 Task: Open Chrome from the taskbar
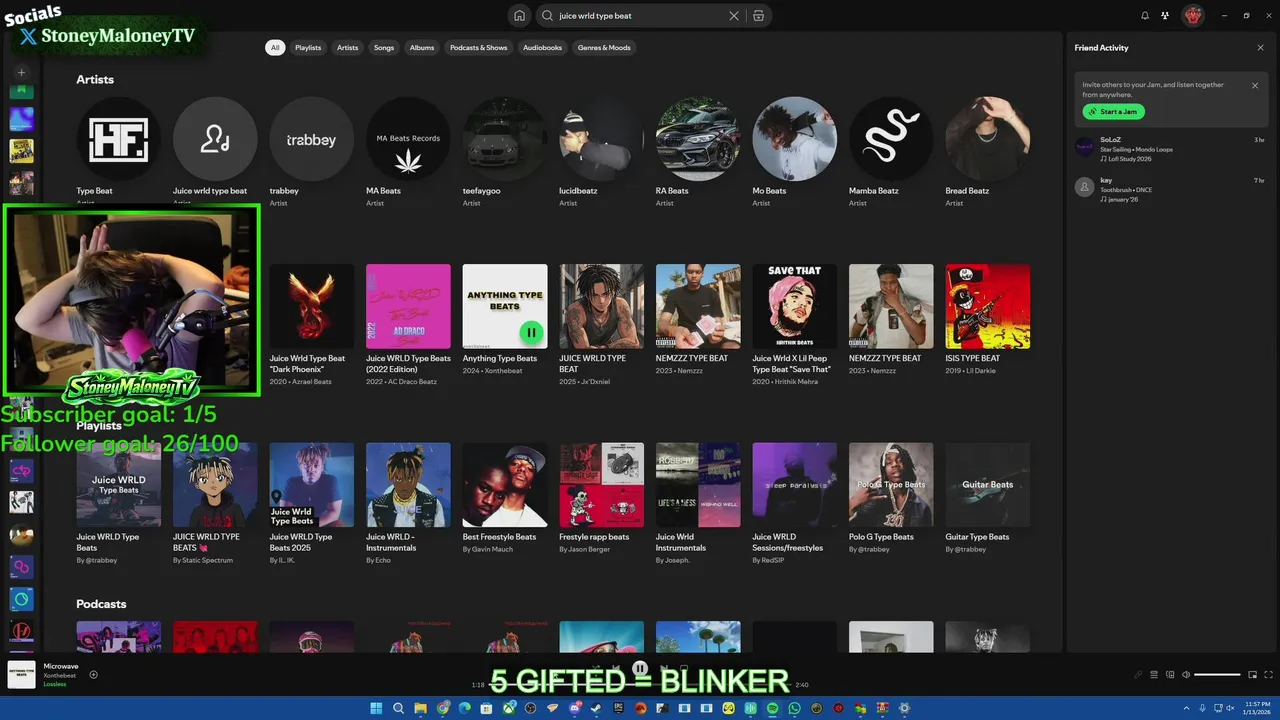pyautogui.click(x=443, y=708)
